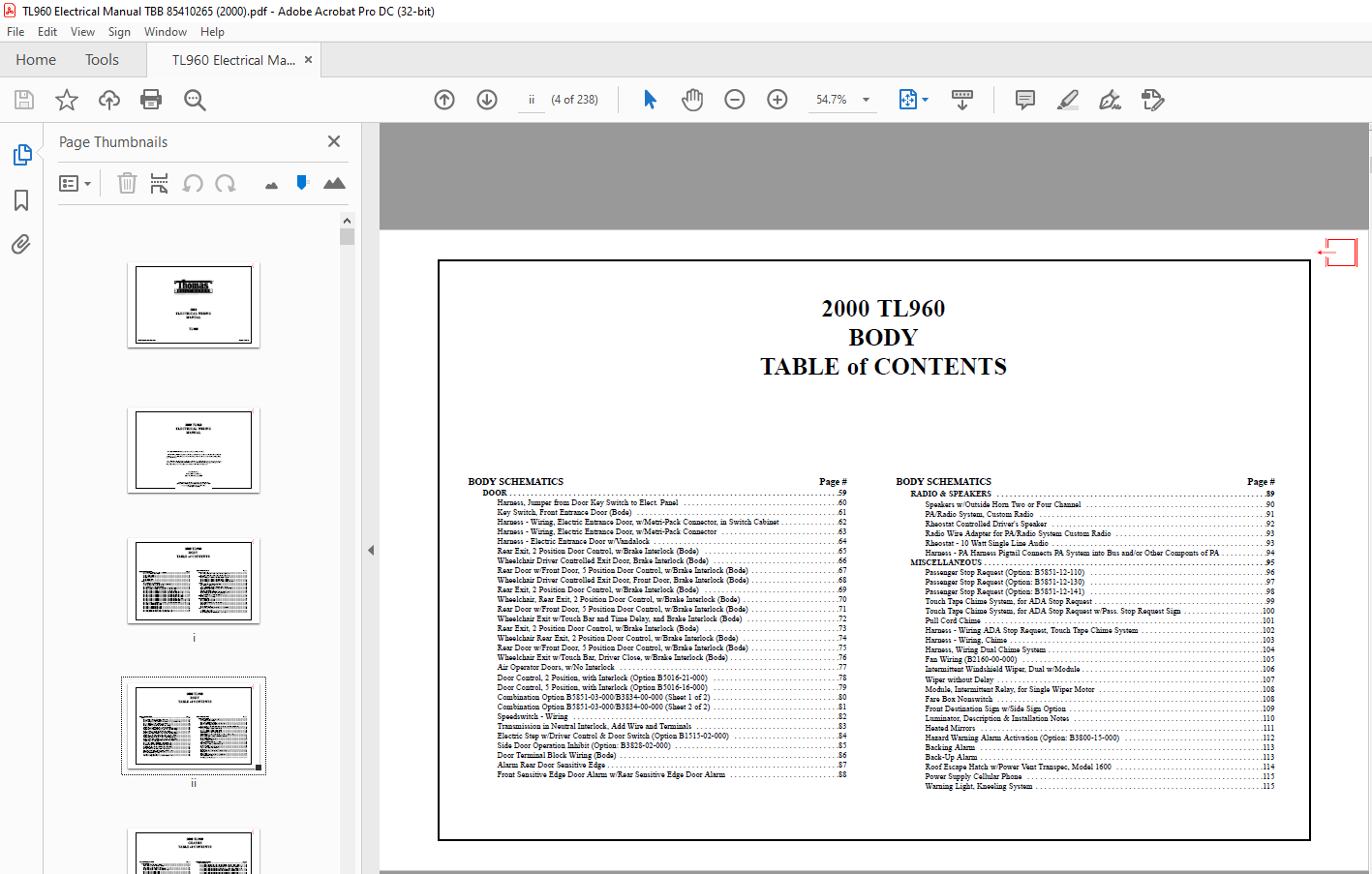
Task: Click the upload to cloud icon
Action: tap(109, 100)
